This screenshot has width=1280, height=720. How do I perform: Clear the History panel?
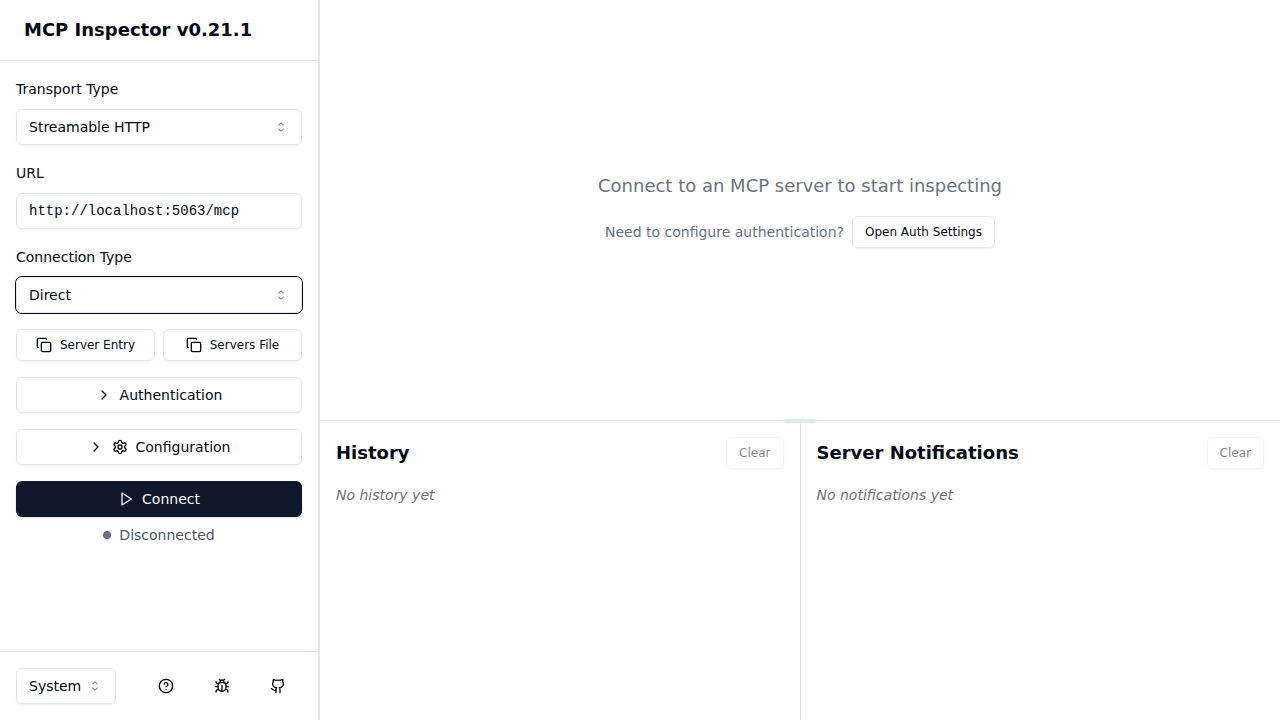pyautogui.click(x=754, y=452)
